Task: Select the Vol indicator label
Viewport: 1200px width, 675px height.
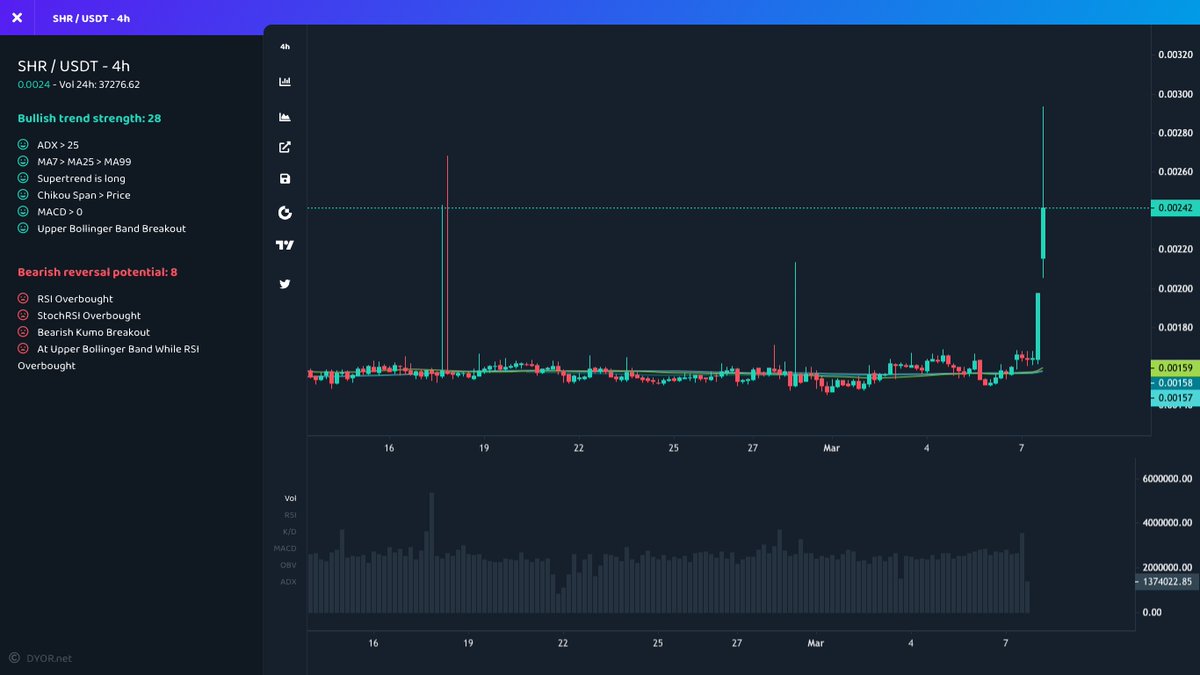Action: (x=290, y=498)
